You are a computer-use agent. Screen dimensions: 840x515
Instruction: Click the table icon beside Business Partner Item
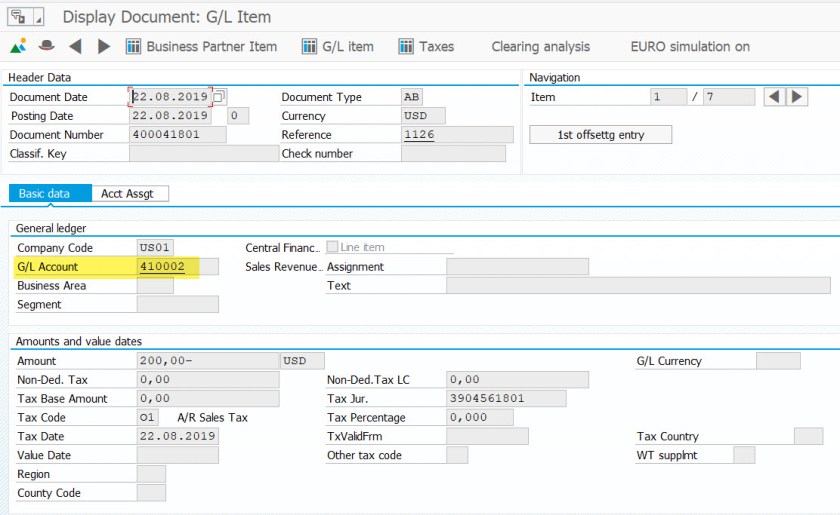133,47
